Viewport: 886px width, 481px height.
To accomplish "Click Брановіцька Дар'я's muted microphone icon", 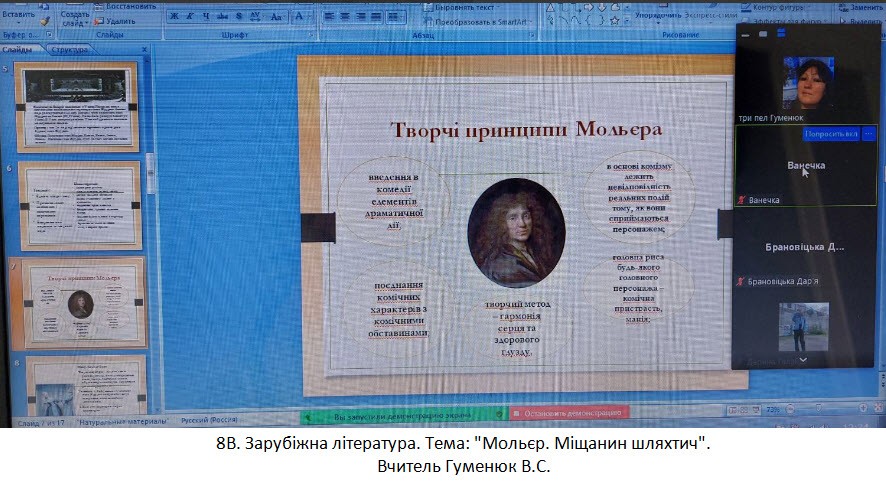I will (740, 282).
